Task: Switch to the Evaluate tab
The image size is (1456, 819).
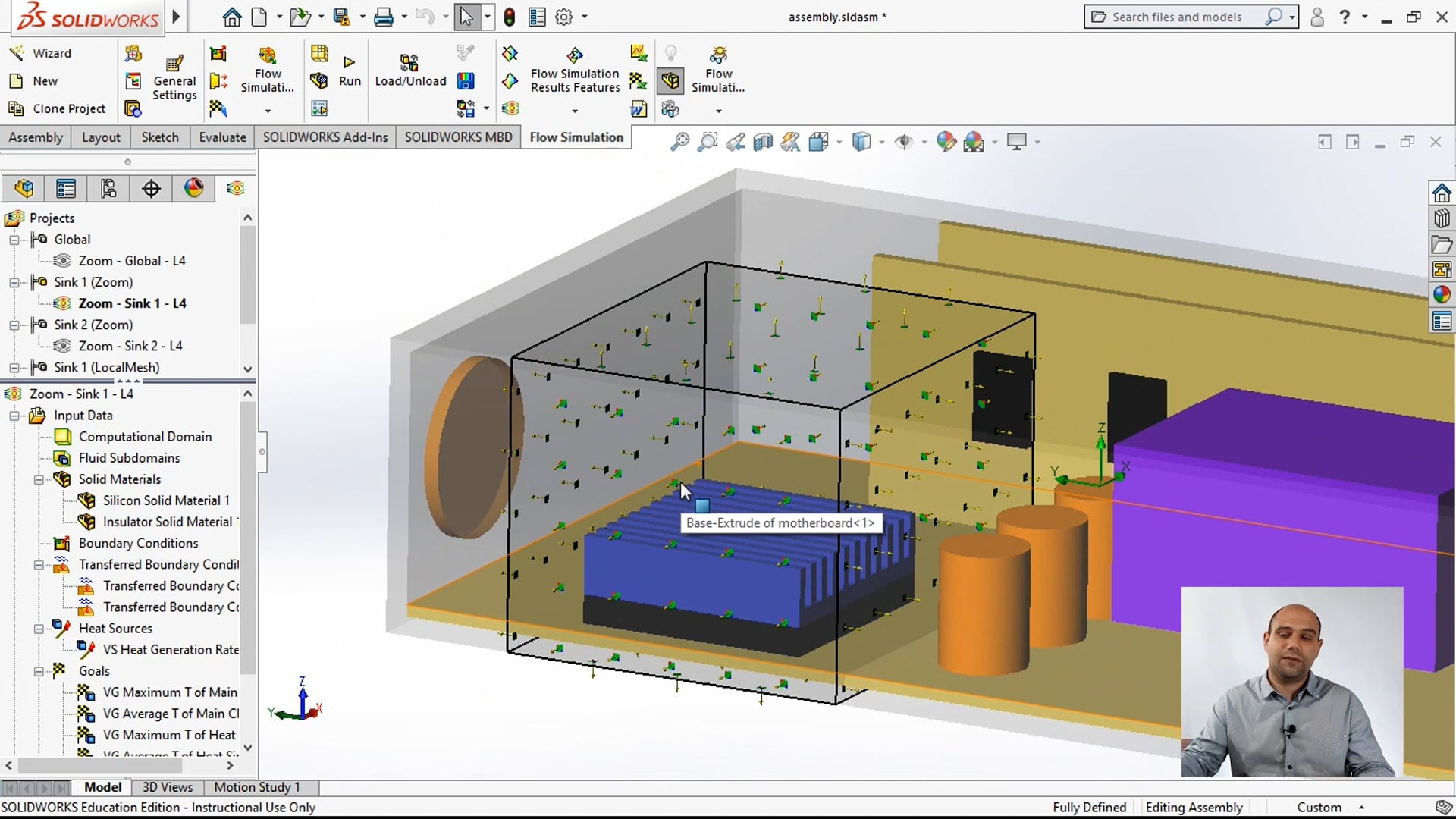Action: pos(221,136)
